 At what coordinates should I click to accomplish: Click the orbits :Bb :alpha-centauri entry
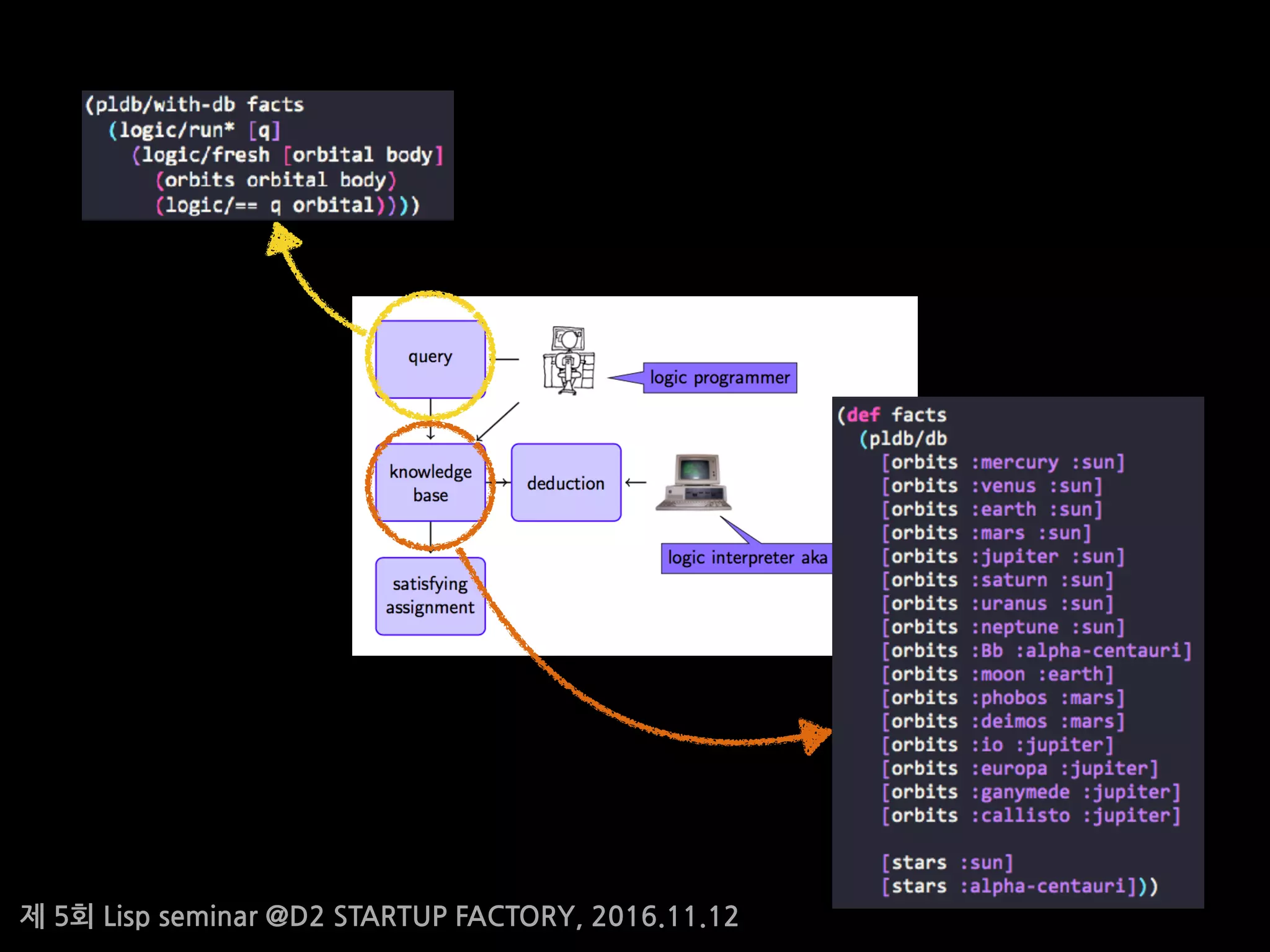[1036, 651]
